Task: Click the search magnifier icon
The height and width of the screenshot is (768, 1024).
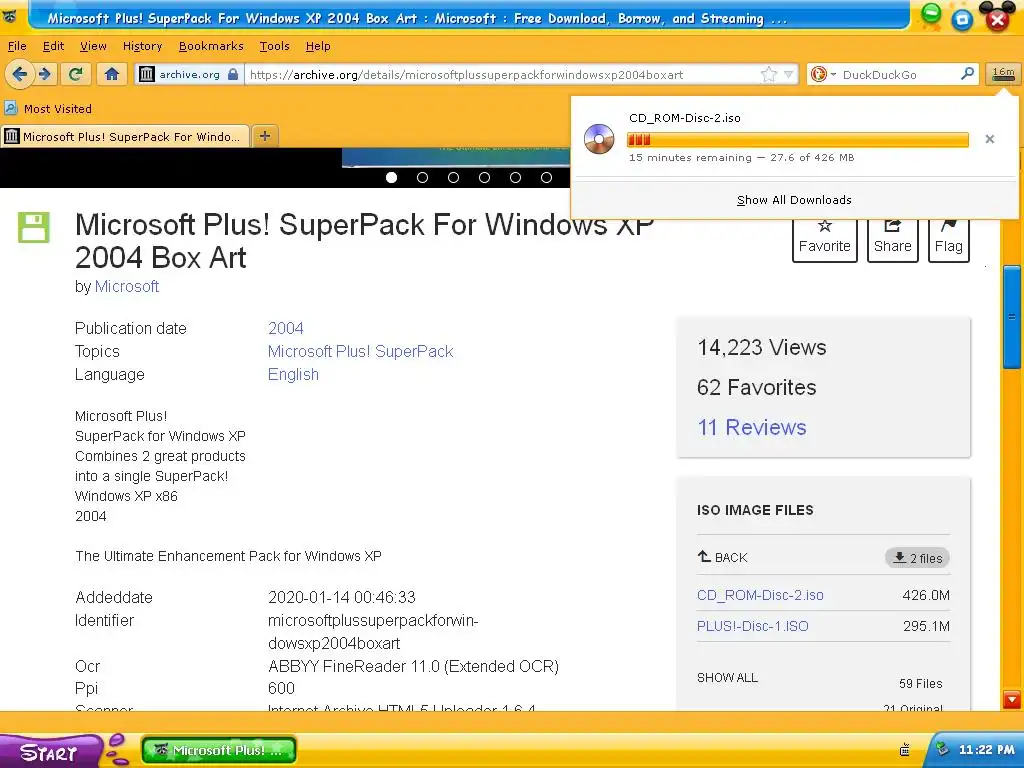Action: pyautogui.click(x=967, y=74)
